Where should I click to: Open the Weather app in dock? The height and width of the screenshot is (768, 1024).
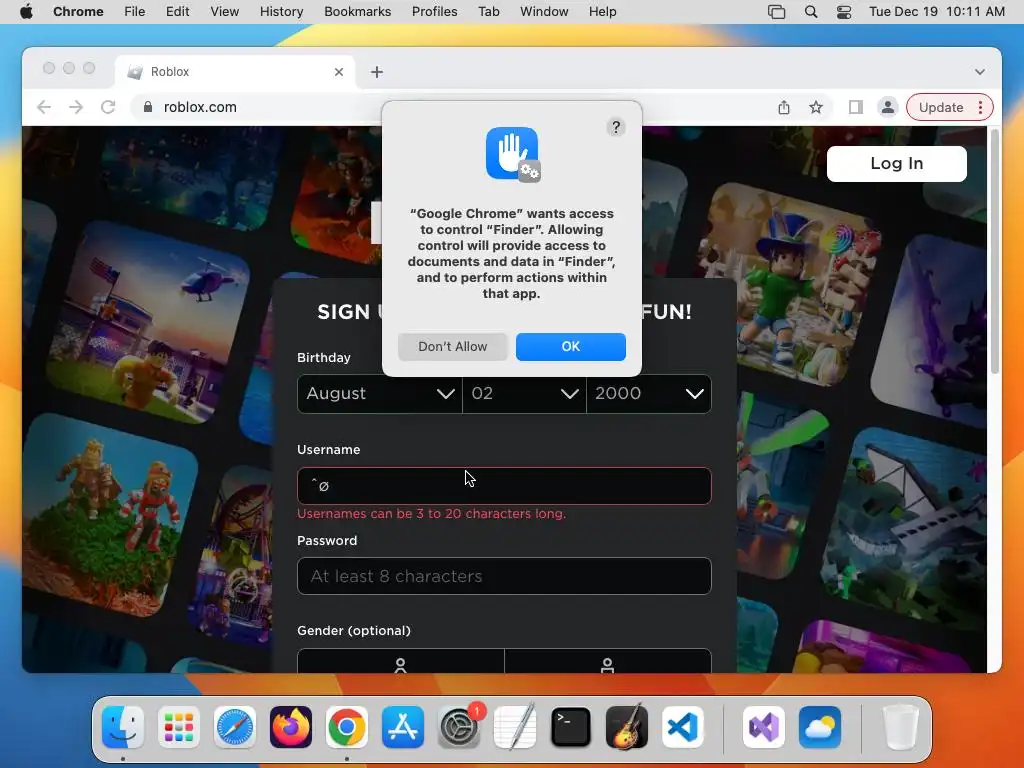820,727
